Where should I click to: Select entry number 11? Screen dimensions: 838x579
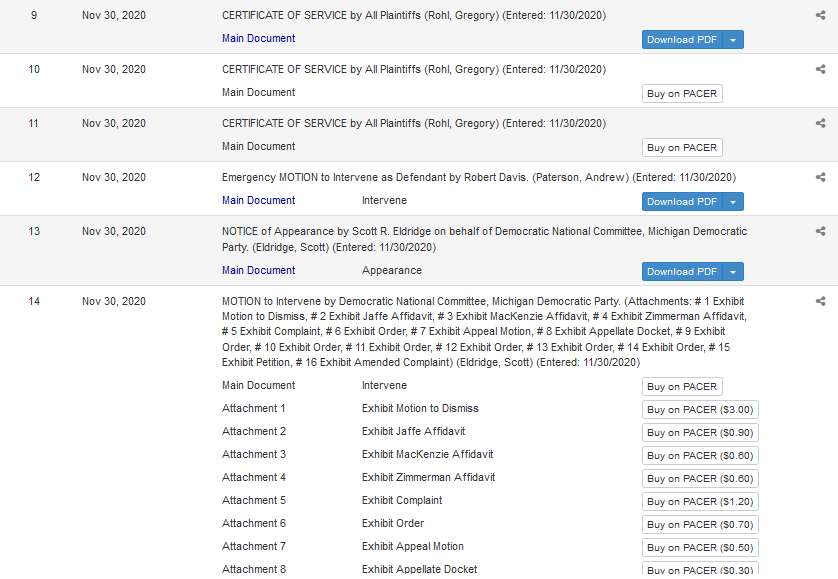tap(34, 123)
